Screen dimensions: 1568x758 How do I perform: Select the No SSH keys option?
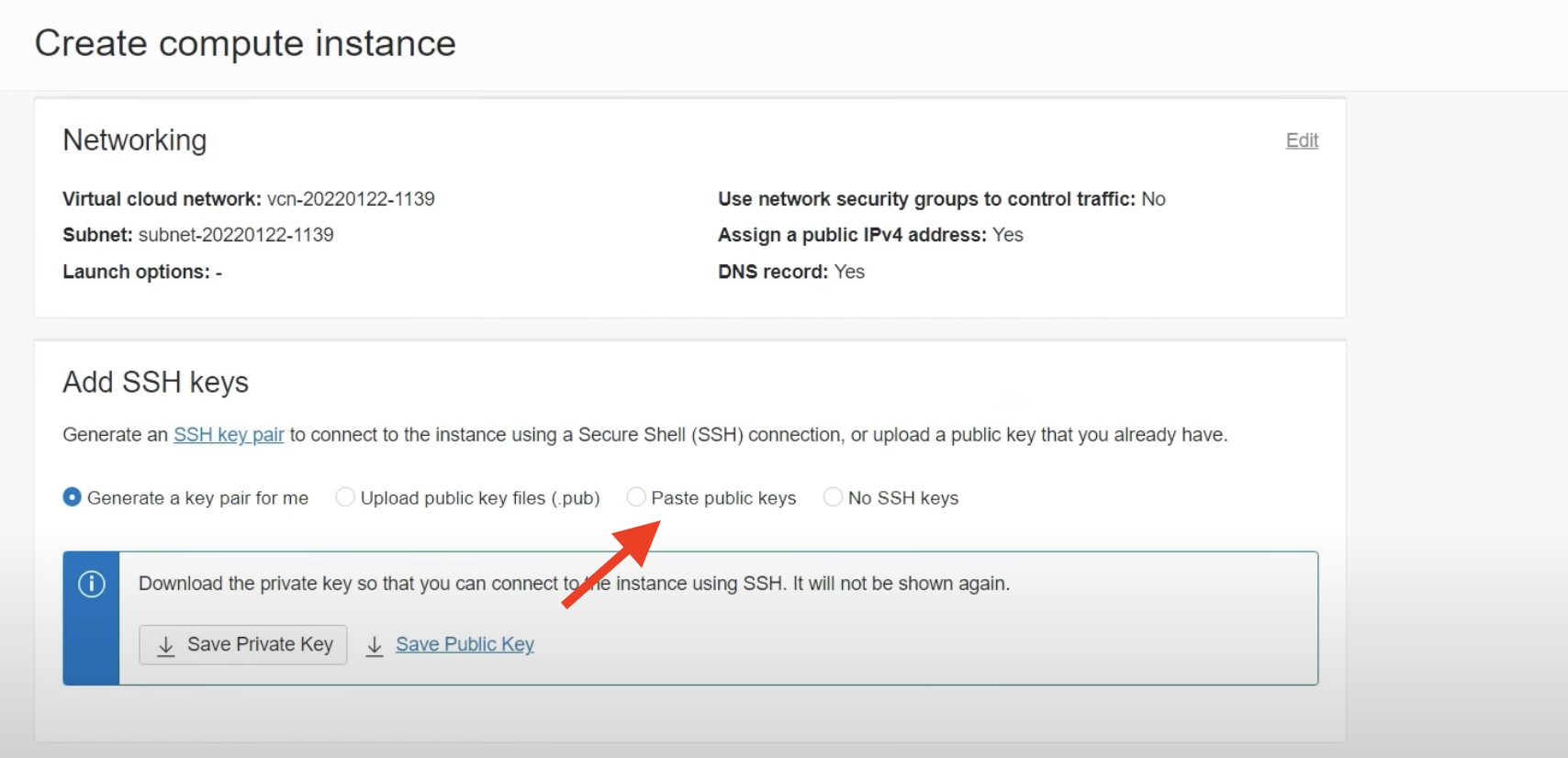click(833, 496)
